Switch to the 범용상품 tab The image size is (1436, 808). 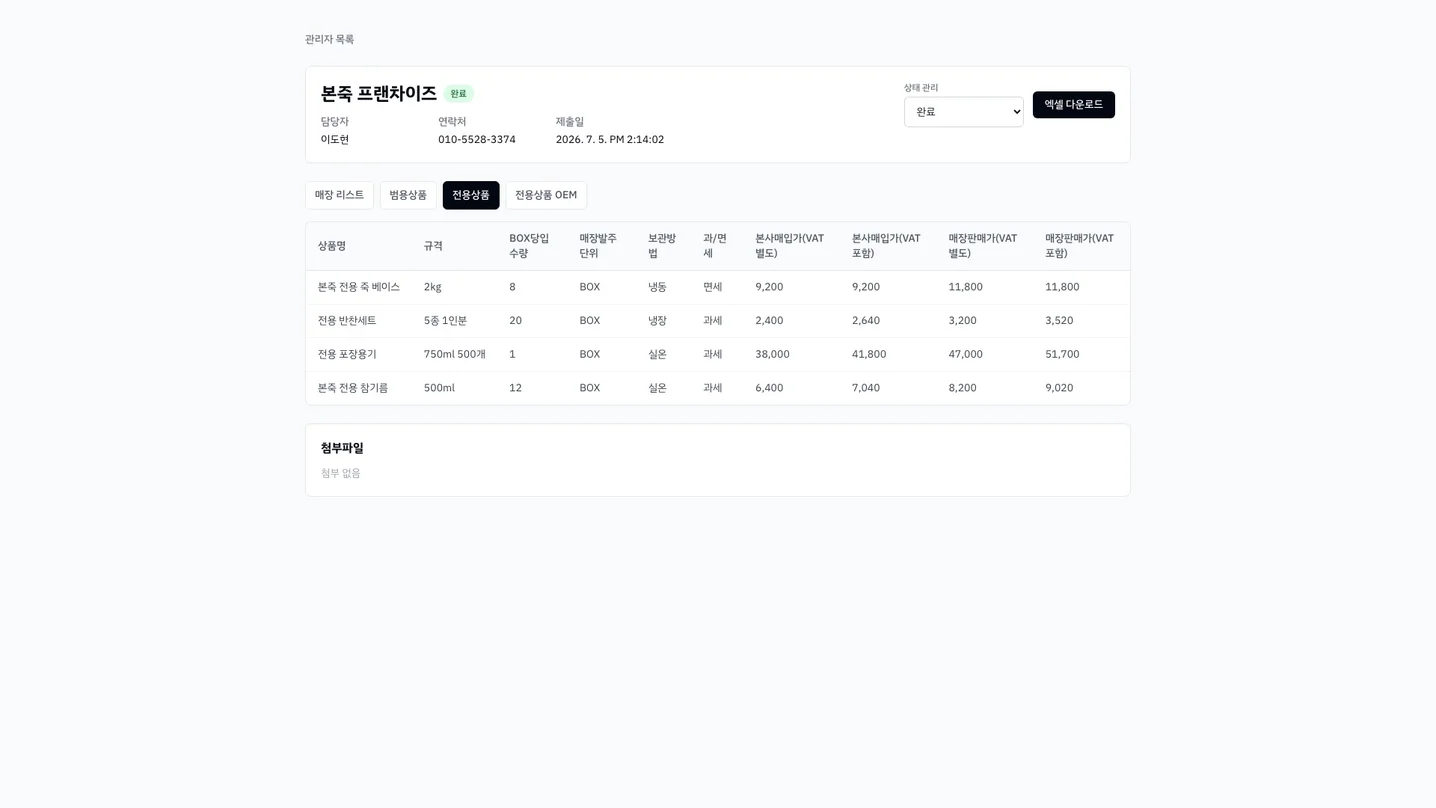coord(408,195)
